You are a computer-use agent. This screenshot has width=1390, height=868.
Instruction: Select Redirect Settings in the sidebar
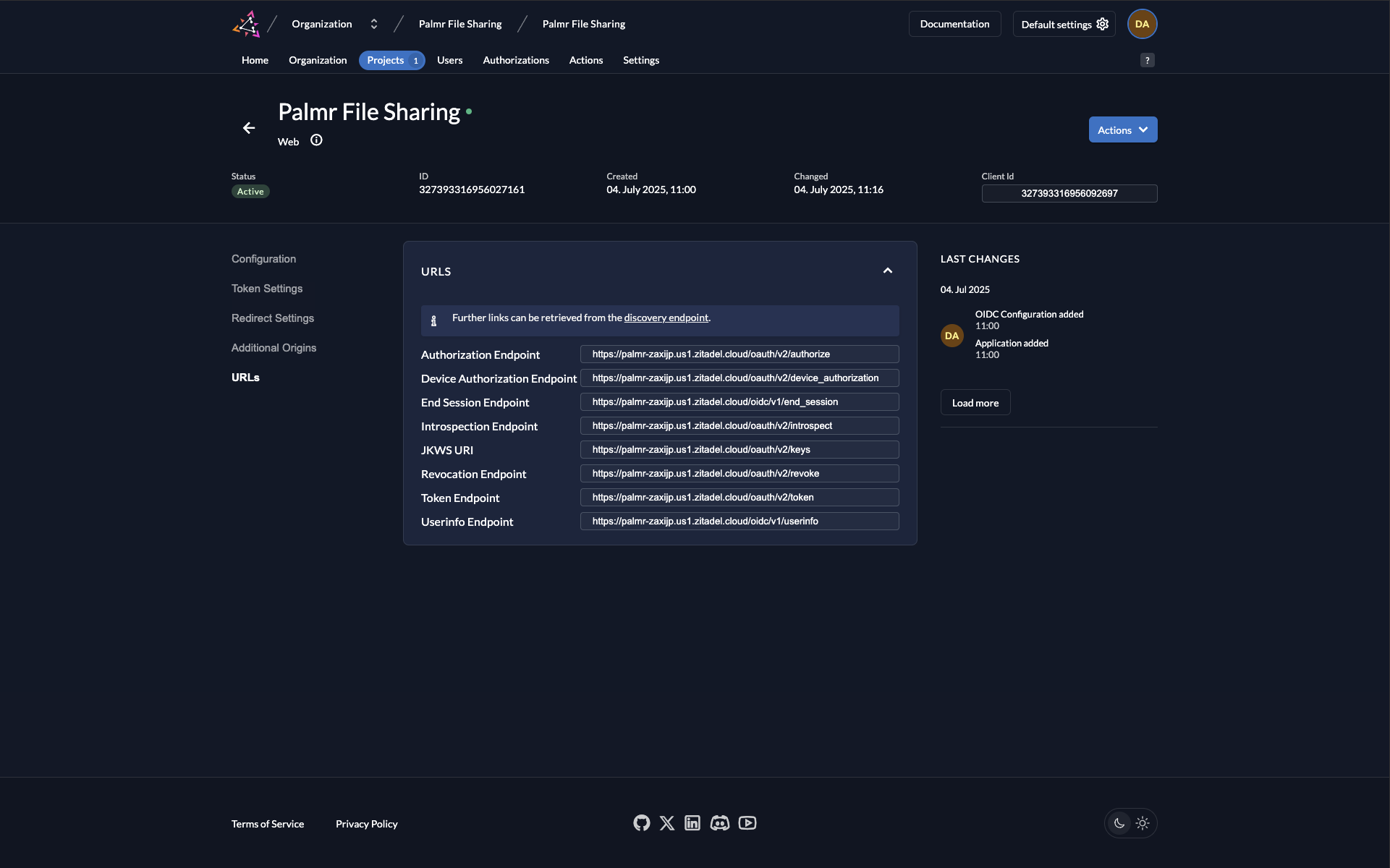pos(273,318)
